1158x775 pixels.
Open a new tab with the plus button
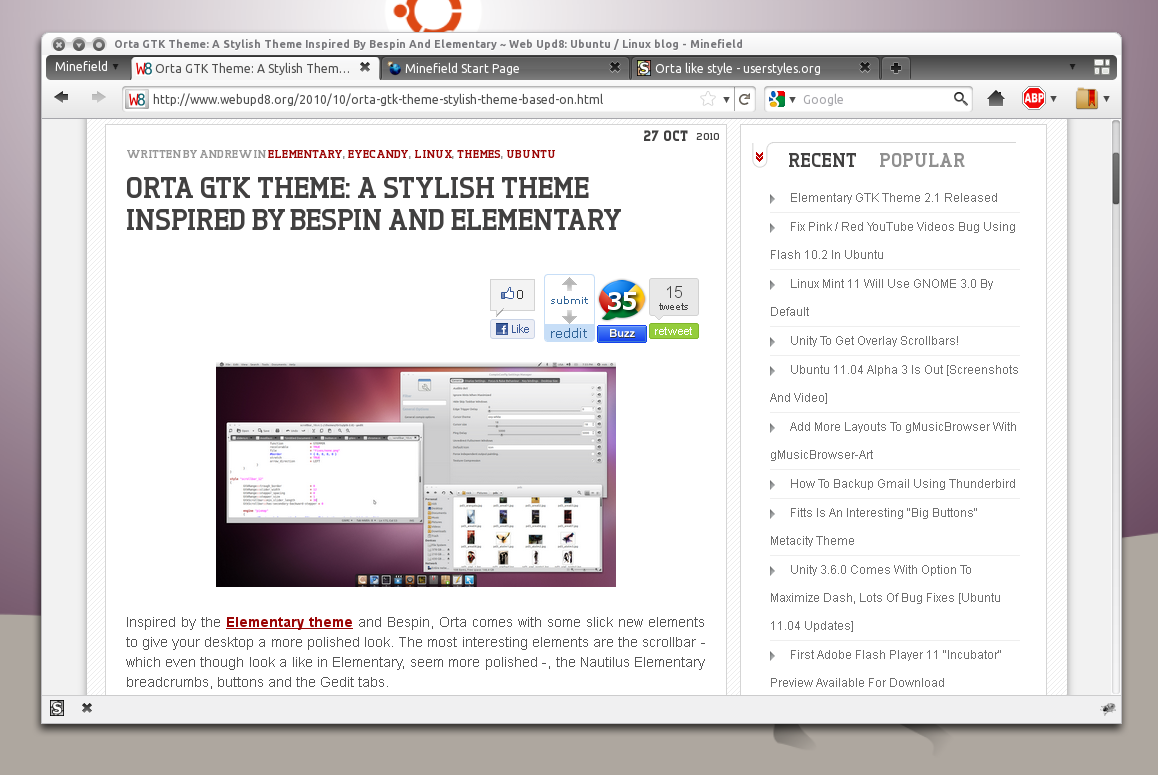pos(895,68)
